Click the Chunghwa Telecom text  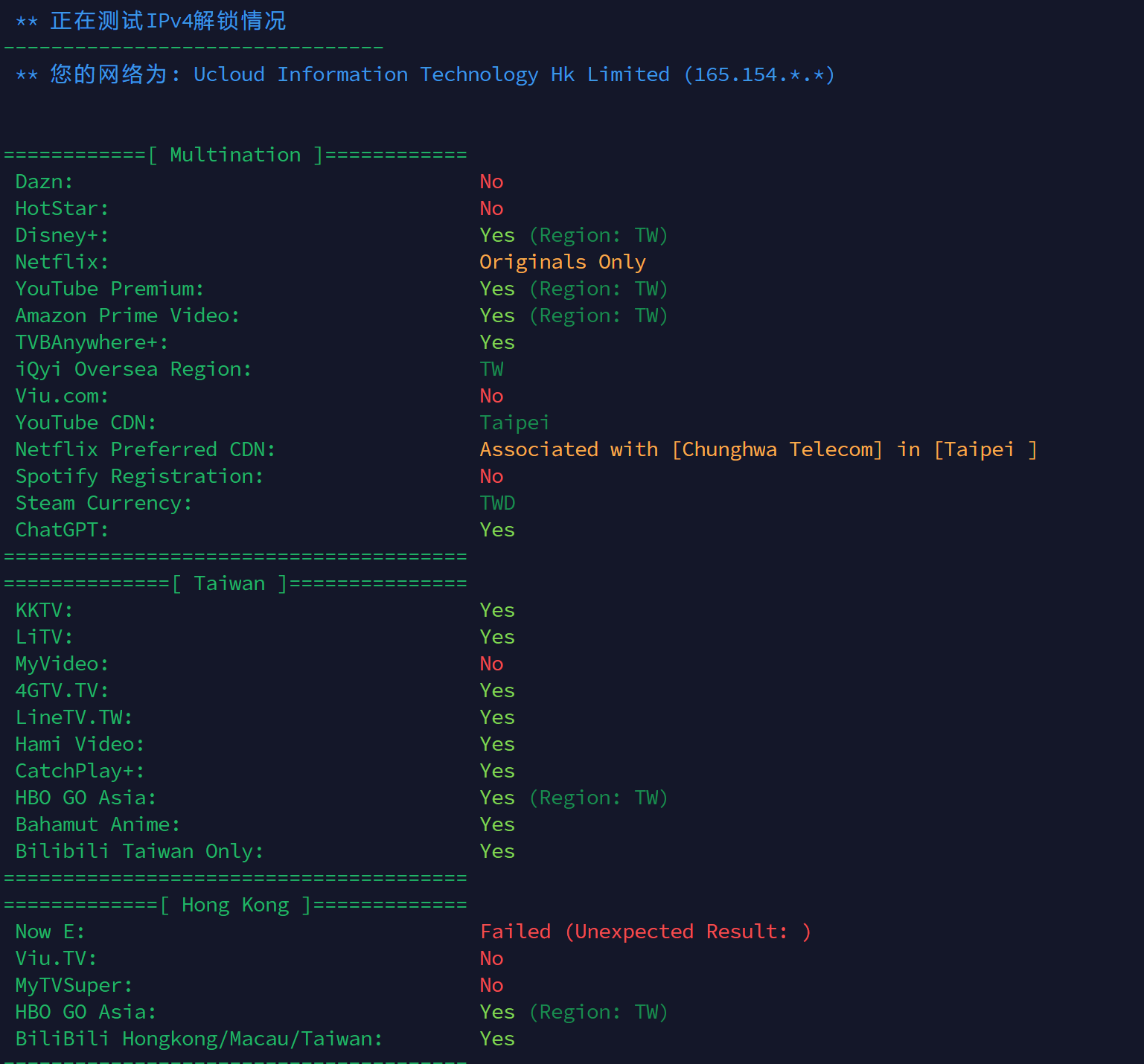pyautogui.click(x=777, y=449)
